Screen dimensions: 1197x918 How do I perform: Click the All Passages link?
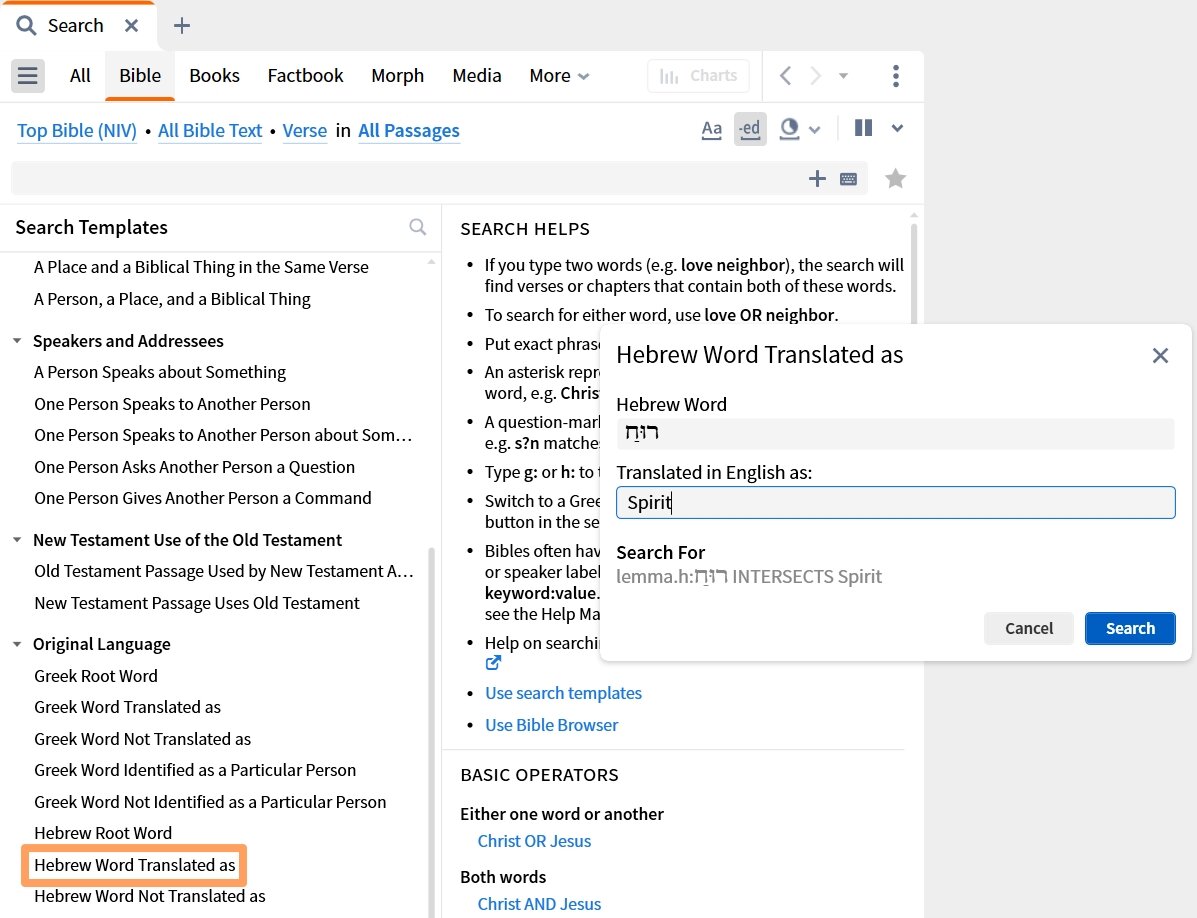click(x=408, y=130)
